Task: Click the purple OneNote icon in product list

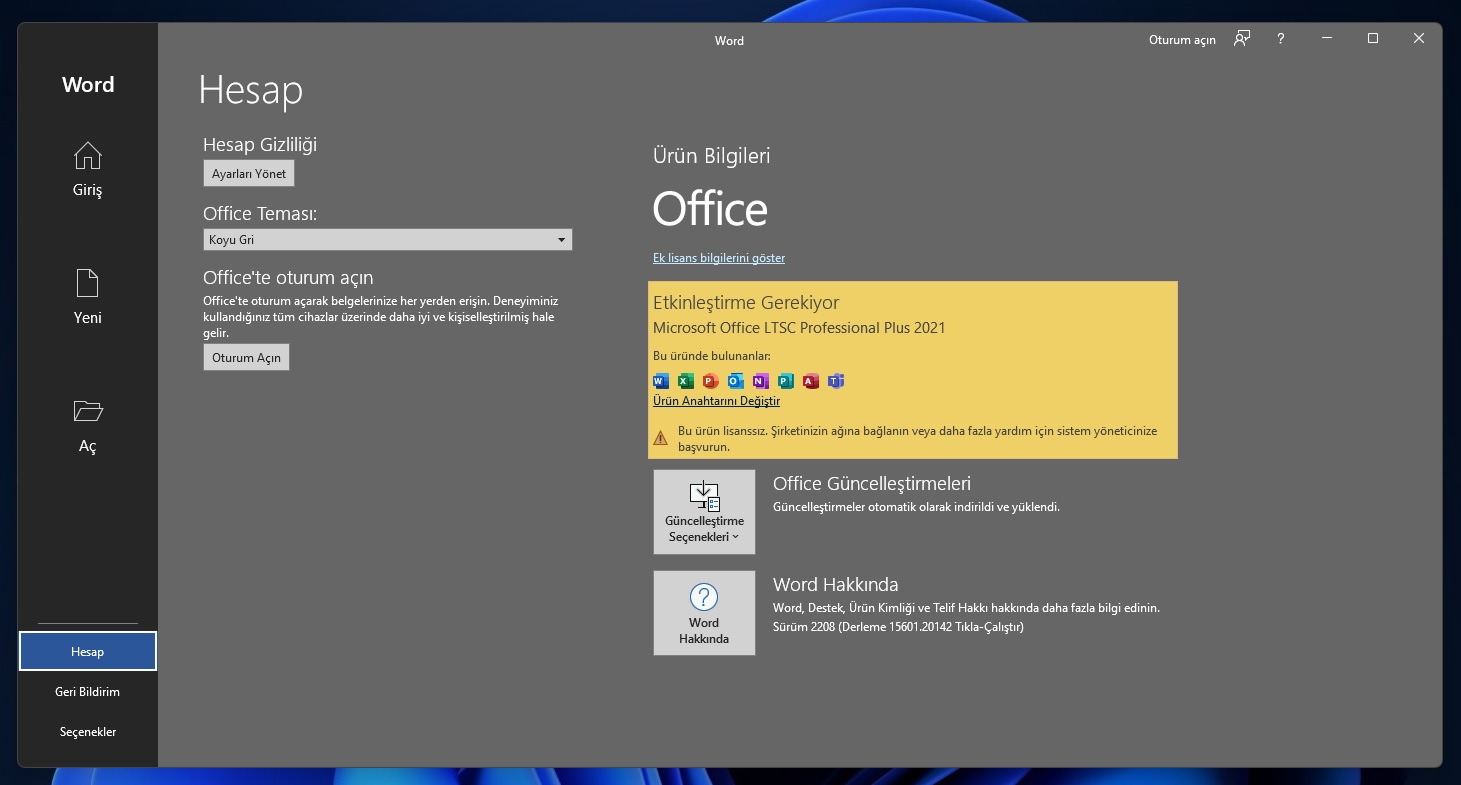Action: pyautogui.click(x=760, y=381)
